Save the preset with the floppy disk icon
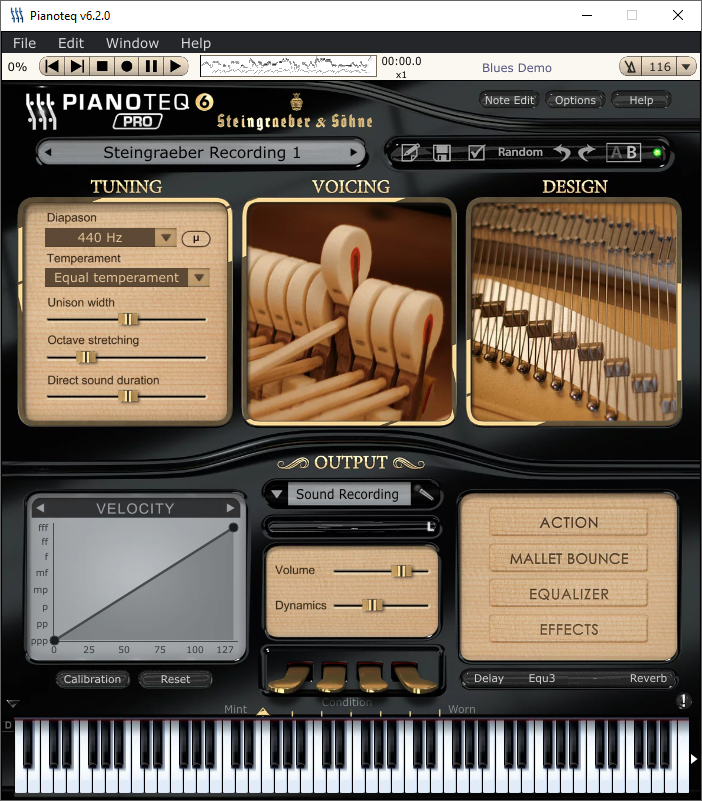 pyautogui.click(x=442, y=152)
